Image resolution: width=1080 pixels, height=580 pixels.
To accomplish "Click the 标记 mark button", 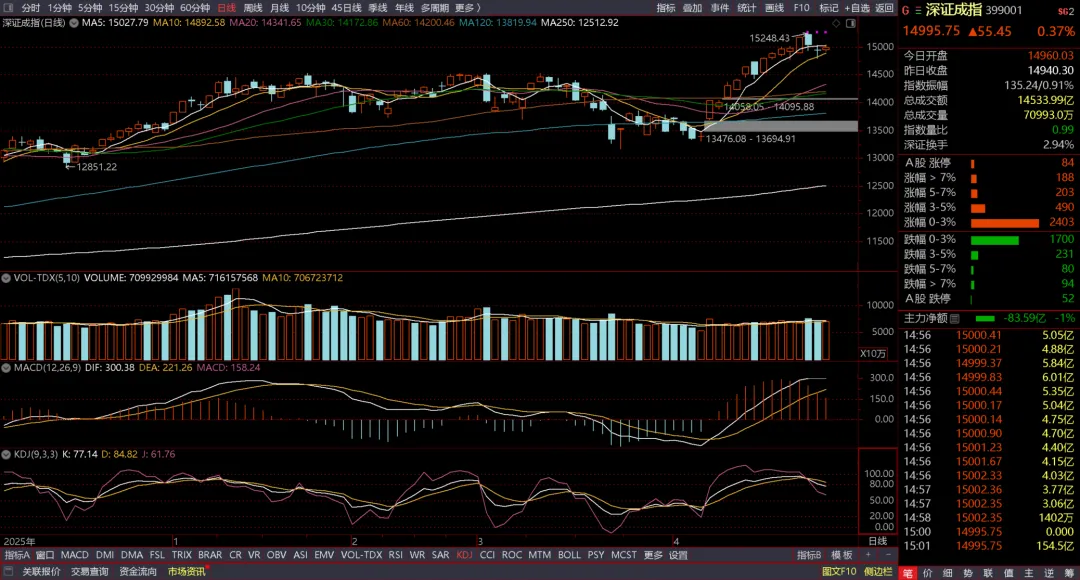I will click(829, 8).
